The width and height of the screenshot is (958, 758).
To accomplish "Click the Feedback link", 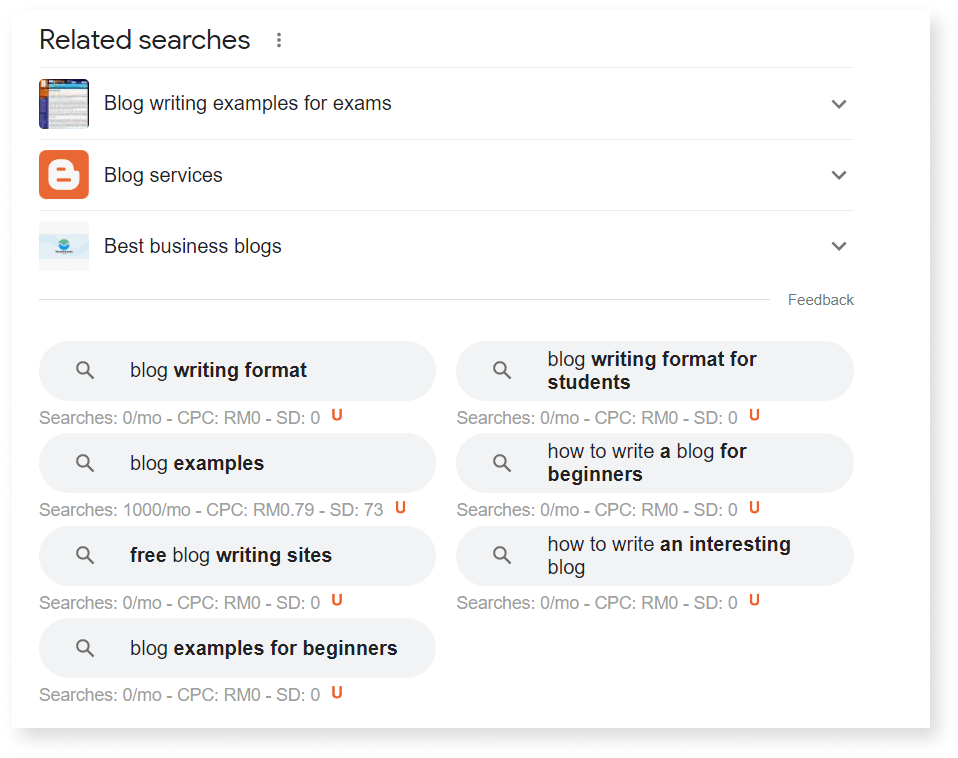I will (820, 299).
